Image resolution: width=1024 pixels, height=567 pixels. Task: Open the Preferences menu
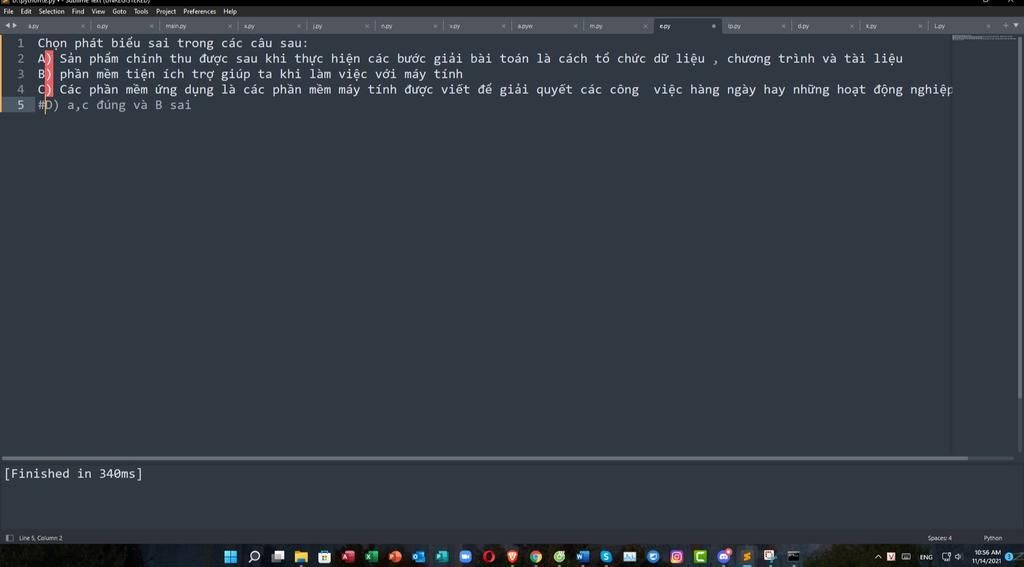(x=200, y=11)
